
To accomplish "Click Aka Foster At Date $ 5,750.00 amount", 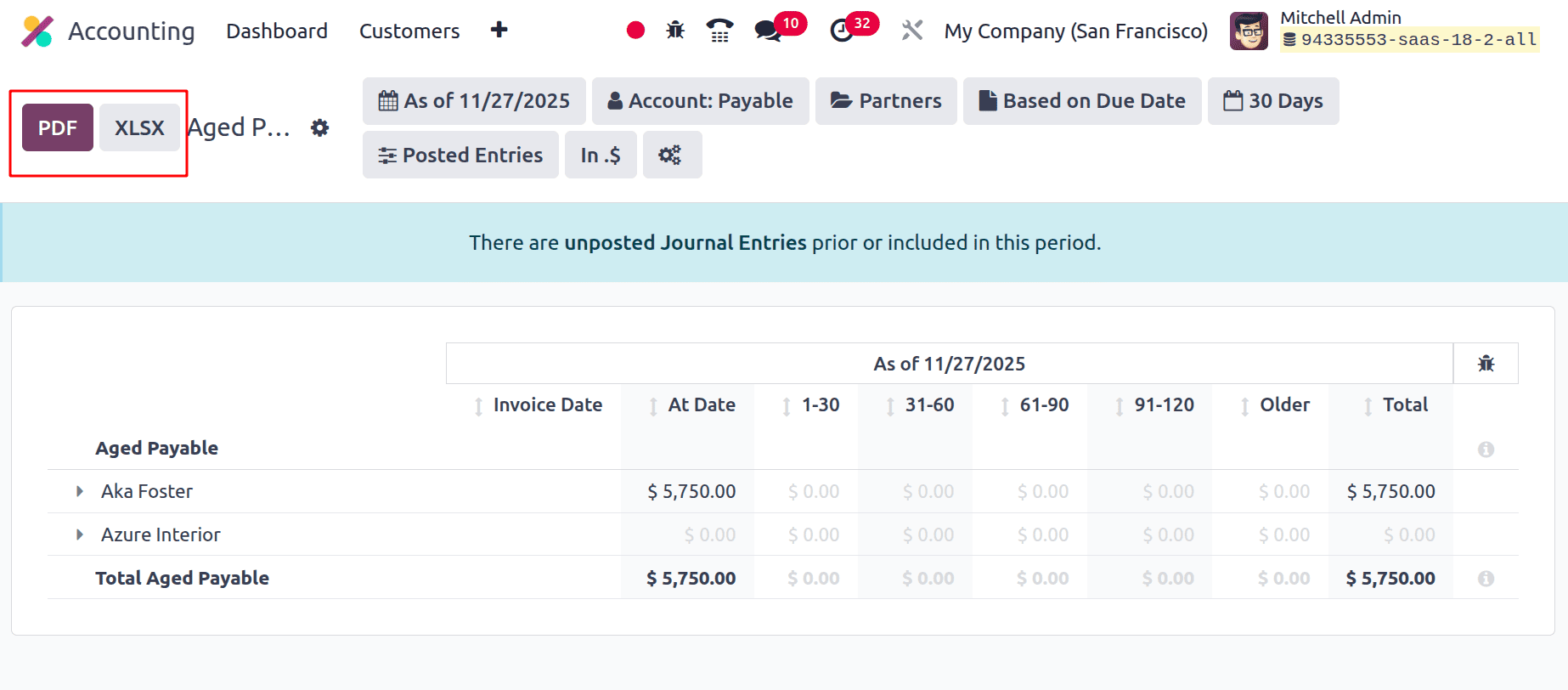I will [x=691, y=491].
